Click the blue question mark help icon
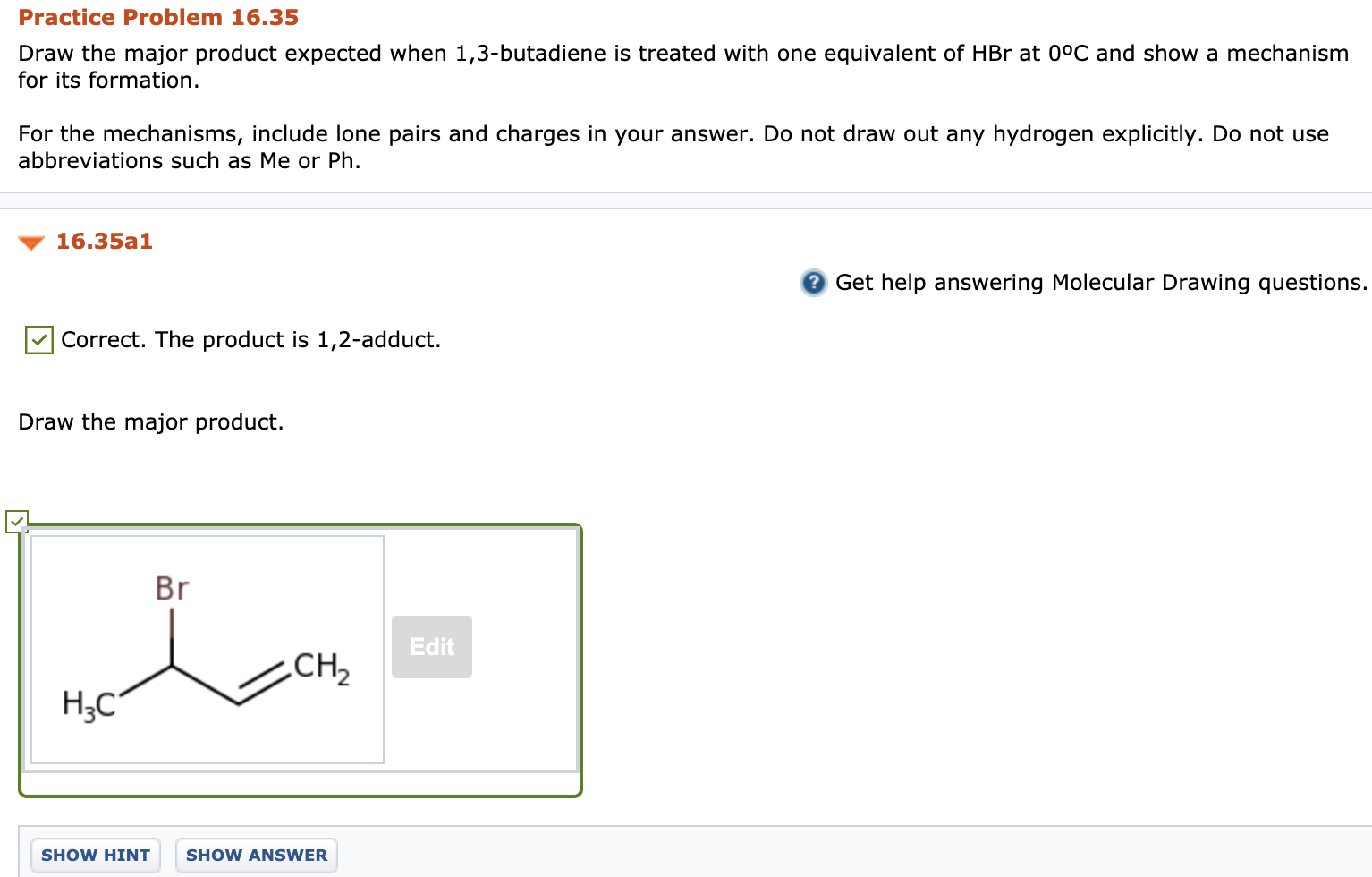 (812, 282)
